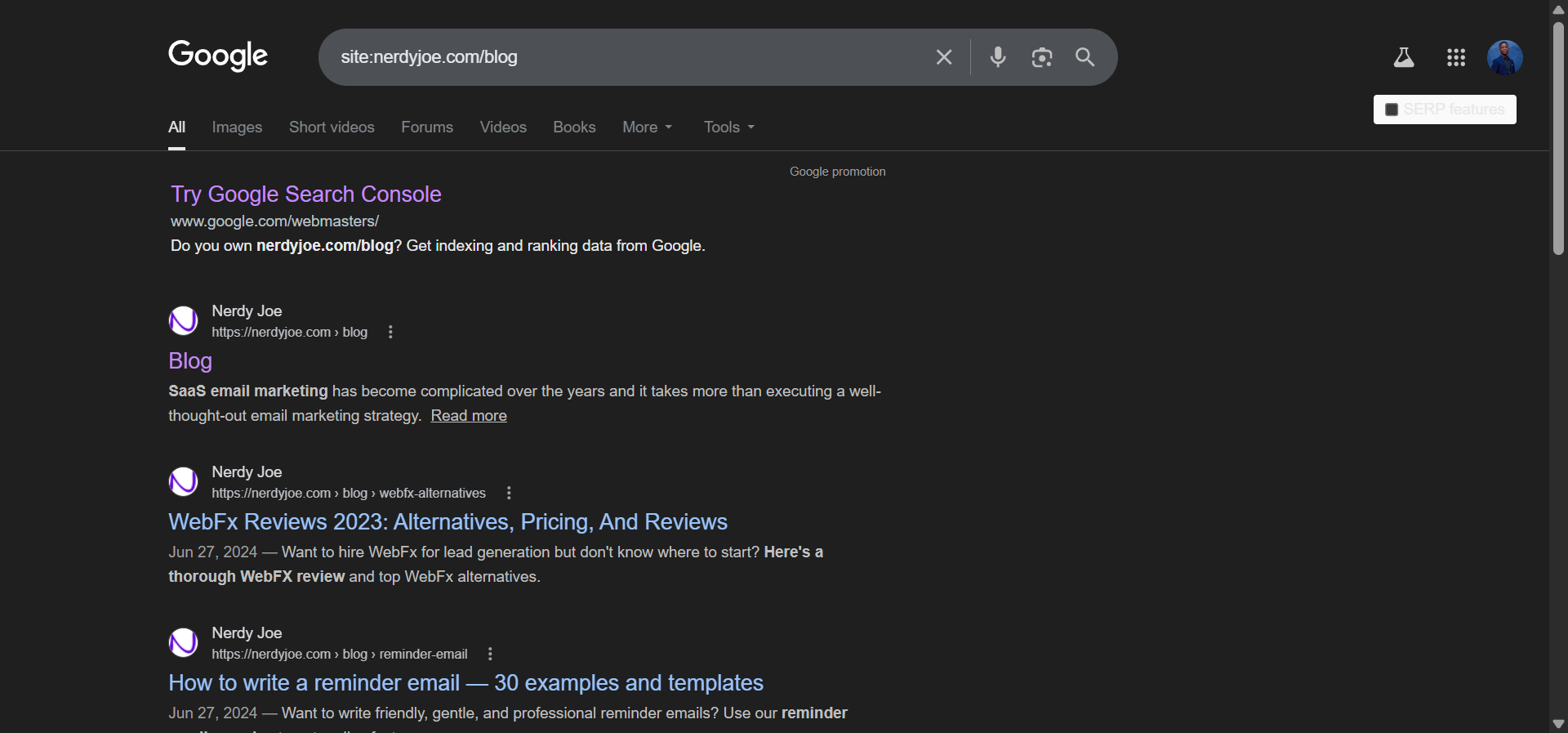Open Google account profile avatar
Image resolution: width=1568 pixels, height=733 pixels.
click(x=1505, y=57)
